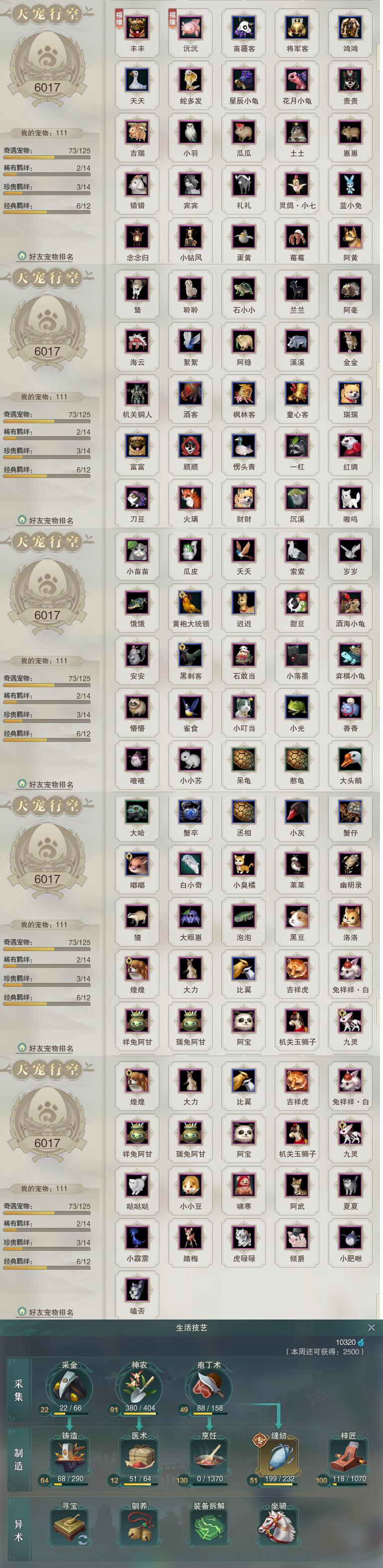Screen dimensions: 383x1568
Task: Select the 黄袍大统领 pet
Action: pos(191,607)
